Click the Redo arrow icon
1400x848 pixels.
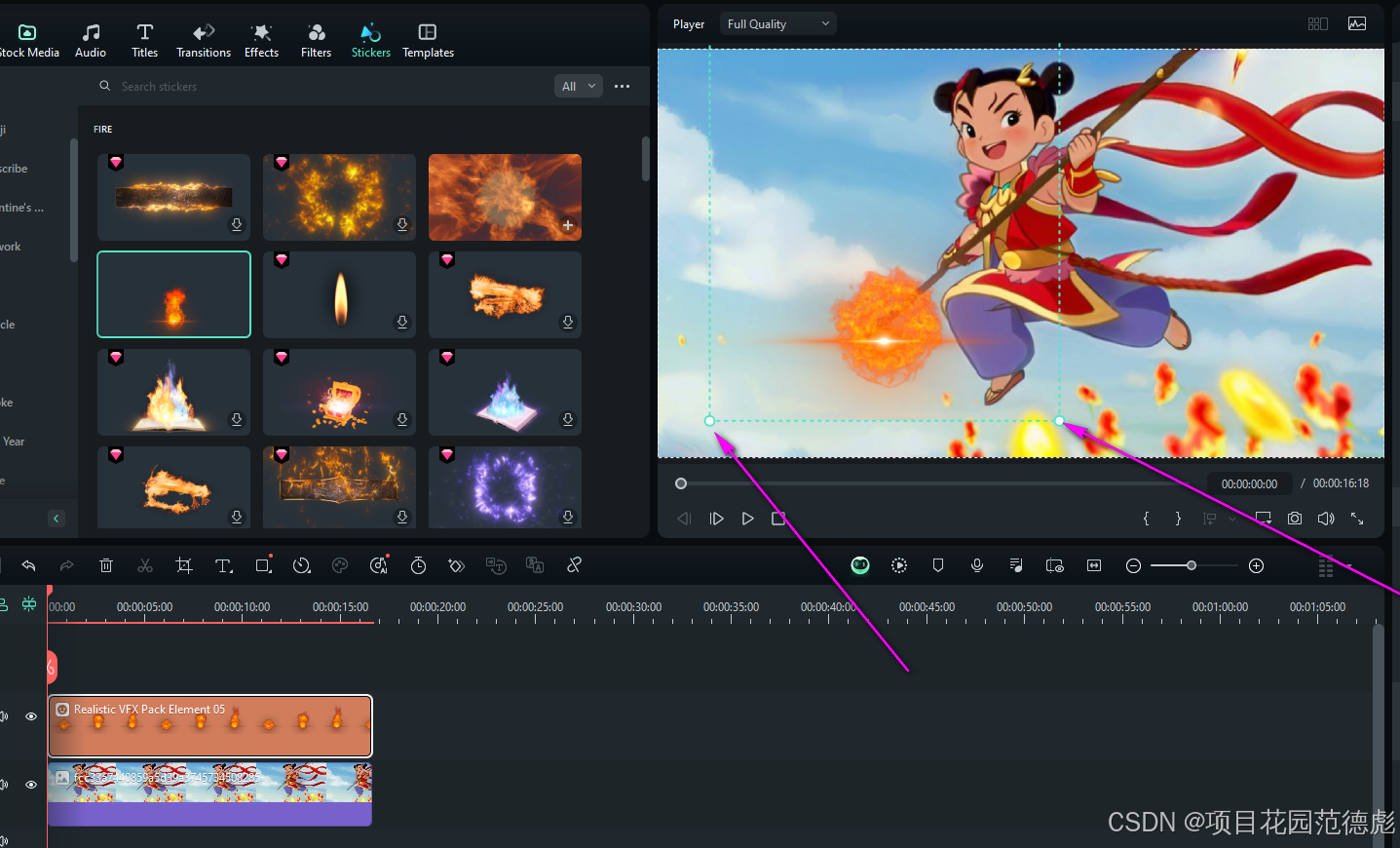(x=67, y=565)
